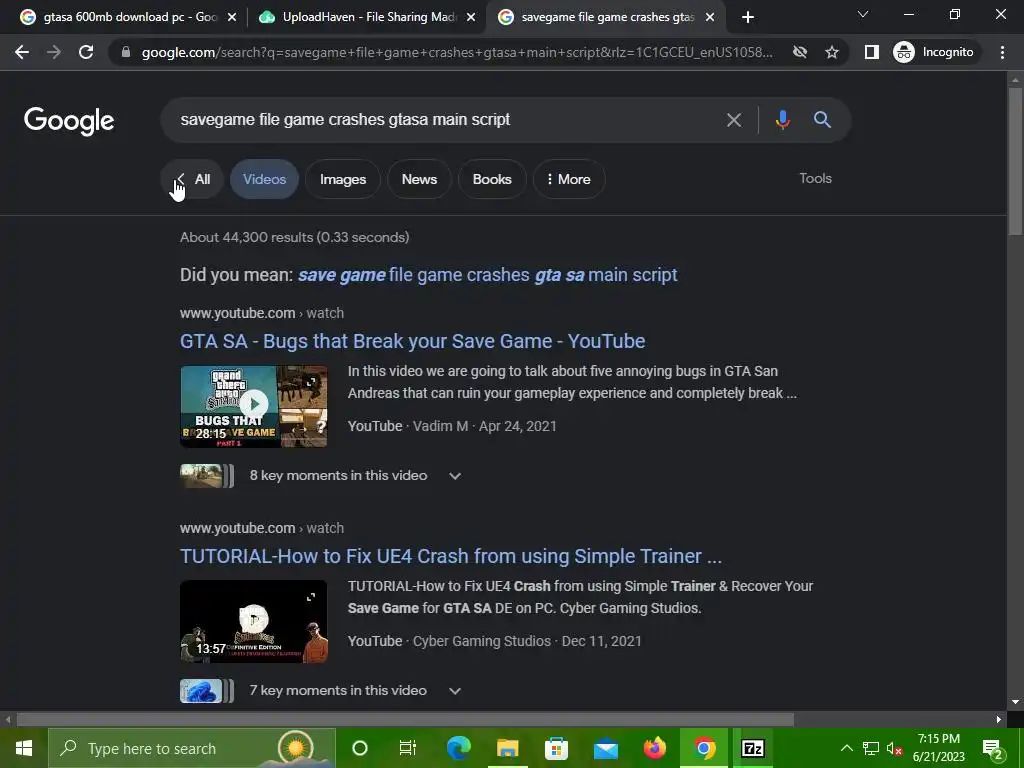Click the 7 key moments preview thumbnail
Screen dimensions: 1024x768
pyautogui.click(x=206, y=691)
